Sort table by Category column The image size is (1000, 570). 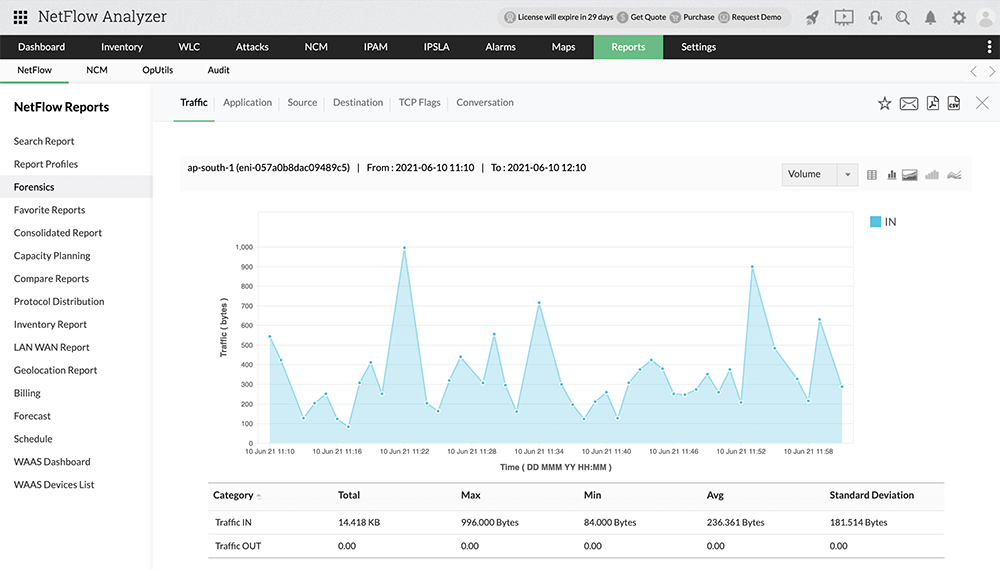coord(234,495)
